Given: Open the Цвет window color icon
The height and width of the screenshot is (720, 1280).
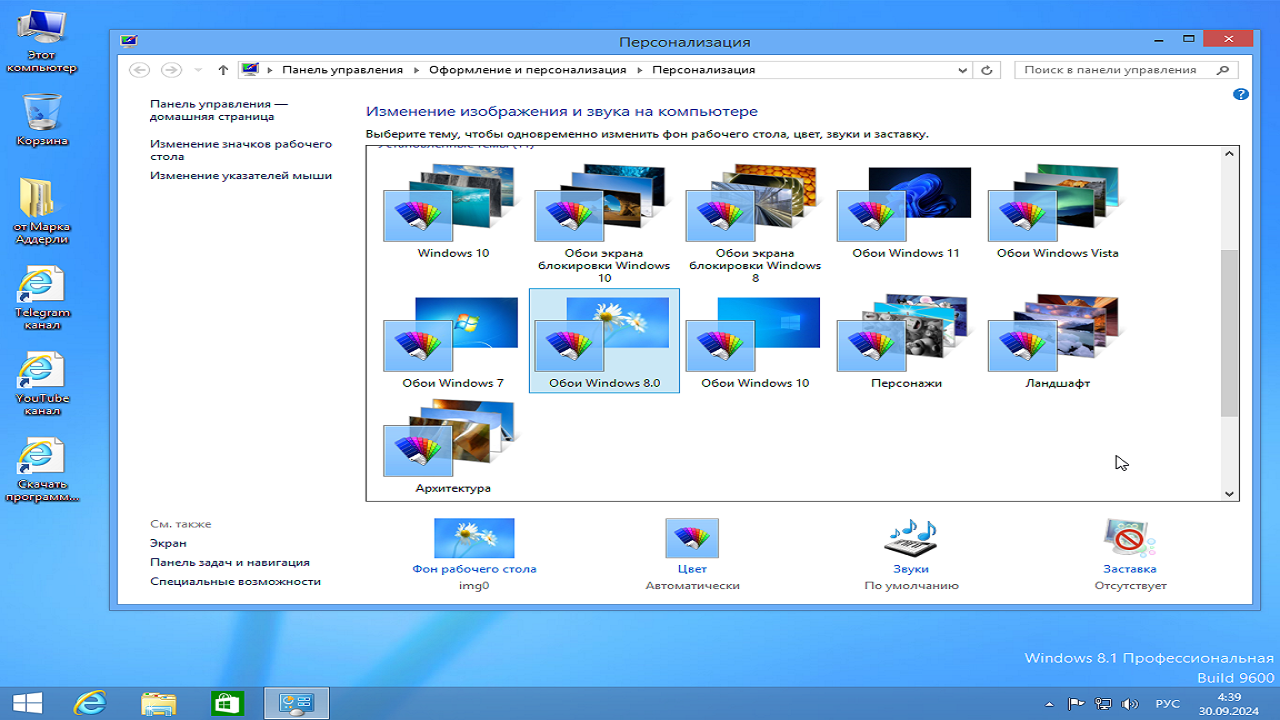Looking at the screenshot, I should coord(692,538).
